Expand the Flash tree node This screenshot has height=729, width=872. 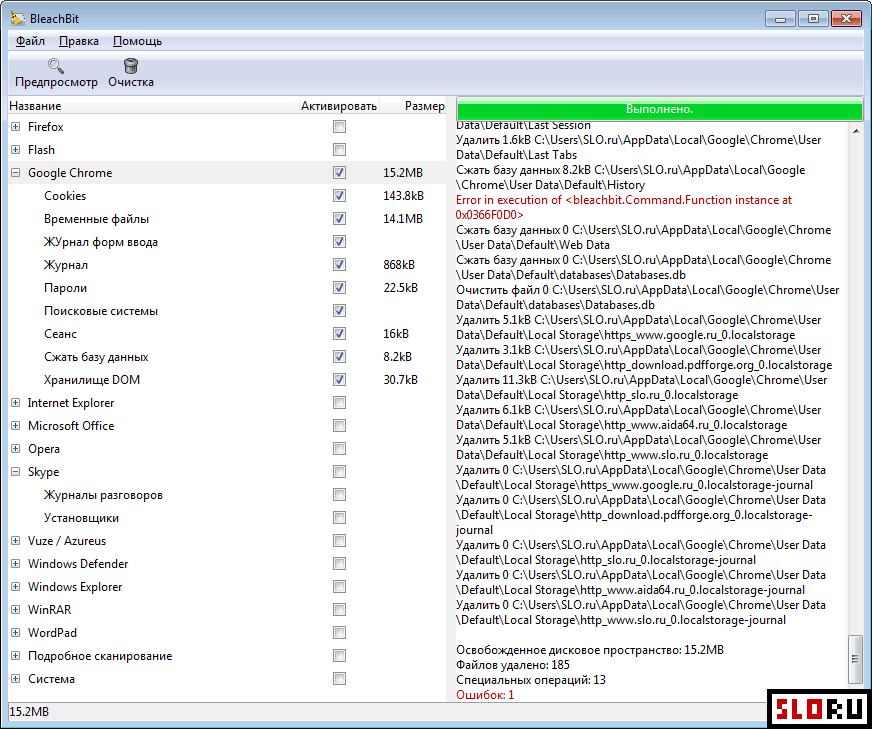click(x=16, y=150)
